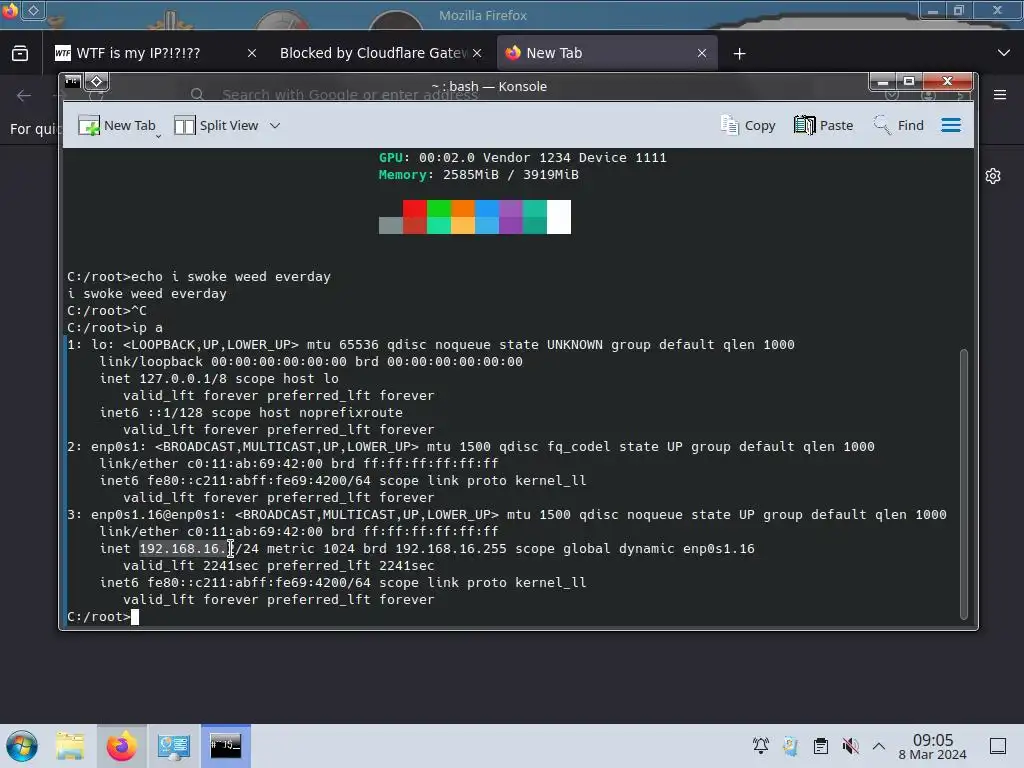Expand the Split View options chevron
This screenshot has height=768, width=1024.
click(275, 125)
